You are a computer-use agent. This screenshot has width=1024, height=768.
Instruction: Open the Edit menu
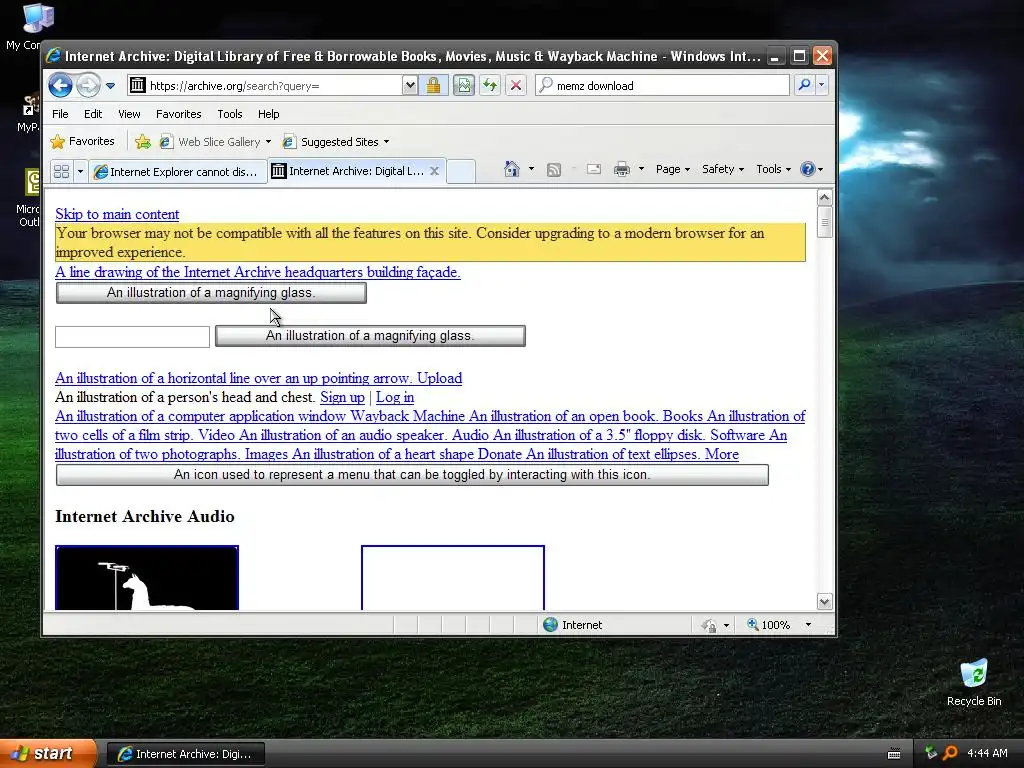(x=93, y=114)
